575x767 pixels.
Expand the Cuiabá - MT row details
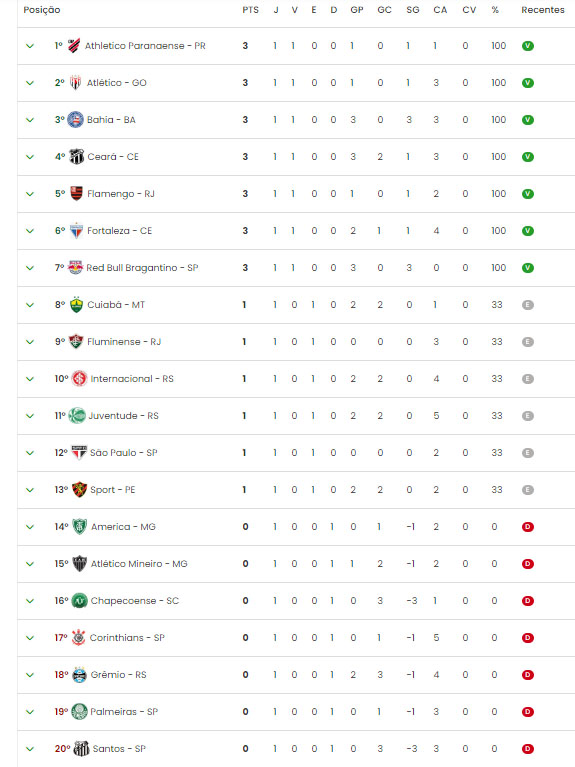coord(30,305)
